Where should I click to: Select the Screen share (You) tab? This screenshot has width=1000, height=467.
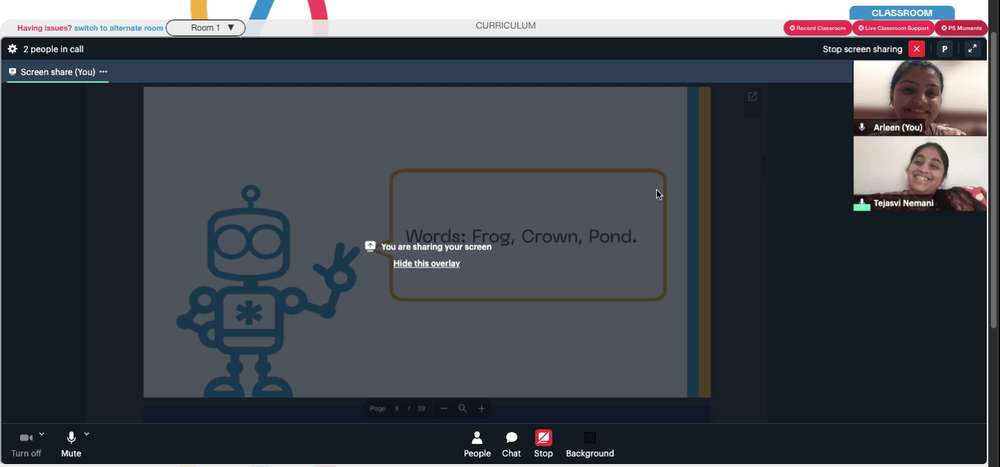click(57, 72)
